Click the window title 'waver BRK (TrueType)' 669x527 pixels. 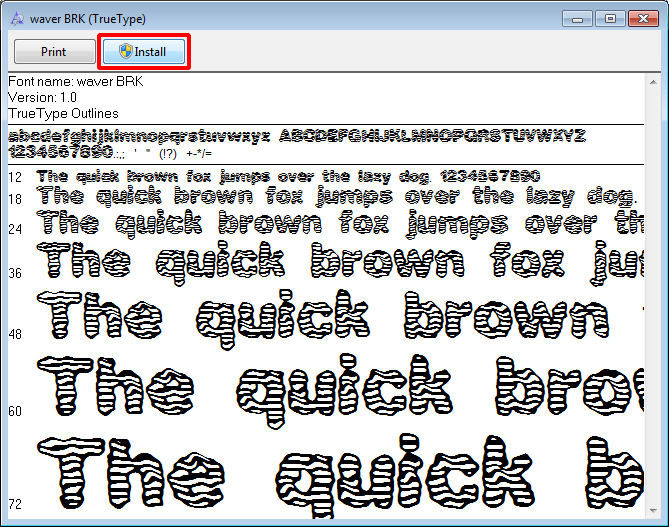pyautogui.click(x=87, y=19)
